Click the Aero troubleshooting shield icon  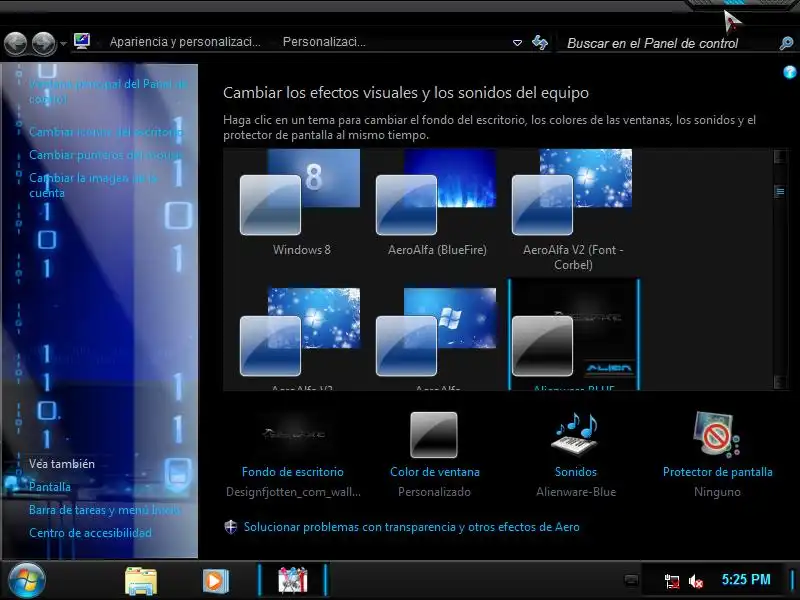231,527
